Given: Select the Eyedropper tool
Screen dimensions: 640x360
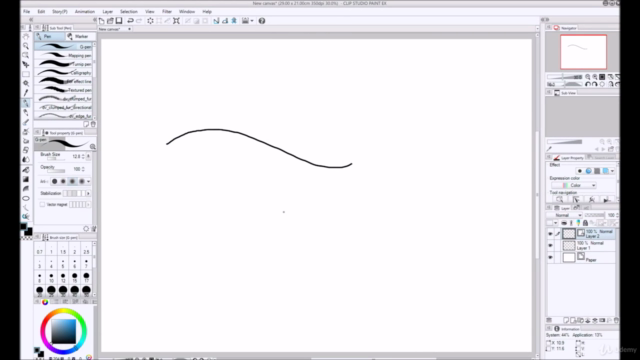Looking at the screenshot, I should click(26, 93).
